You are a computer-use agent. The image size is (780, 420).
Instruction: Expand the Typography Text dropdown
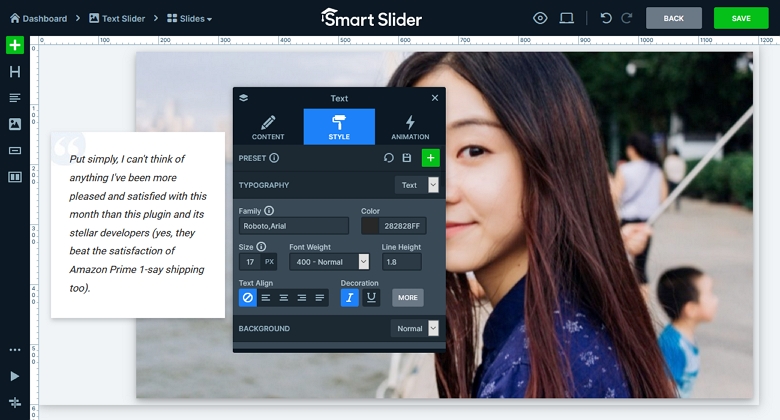[416, 185]
